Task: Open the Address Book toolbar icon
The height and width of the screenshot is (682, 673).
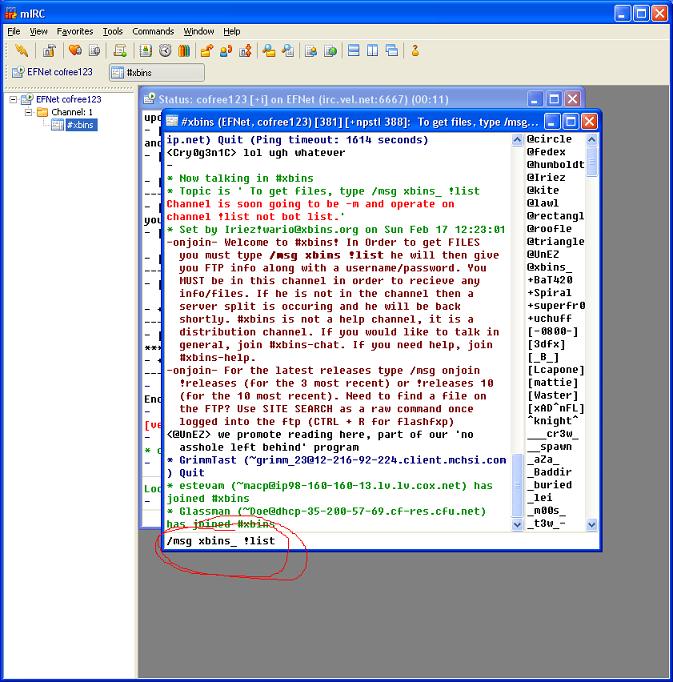Action: (x=146, y=51)
